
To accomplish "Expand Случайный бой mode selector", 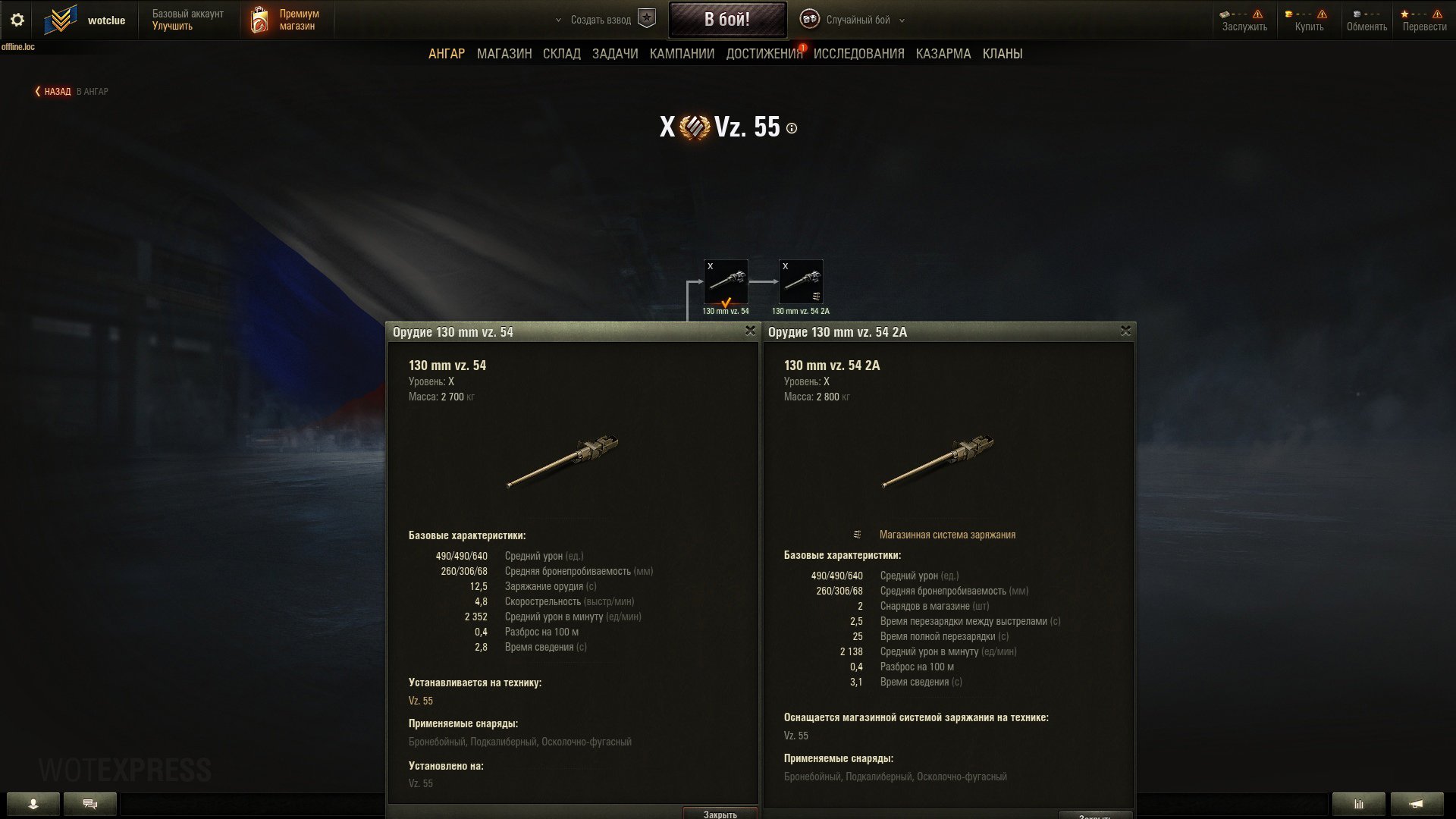I will pyautogui.click(x=902, y=20).
